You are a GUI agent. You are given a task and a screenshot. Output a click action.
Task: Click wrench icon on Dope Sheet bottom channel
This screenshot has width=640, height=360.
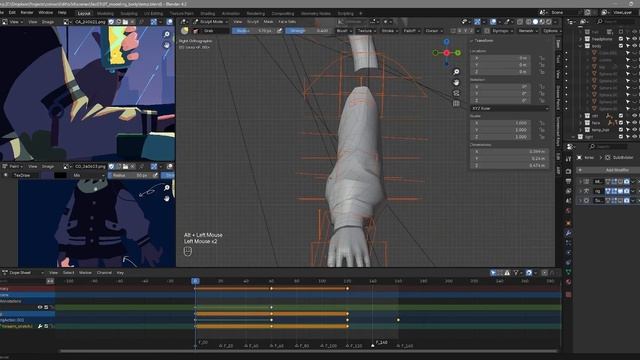click(40, 327)
